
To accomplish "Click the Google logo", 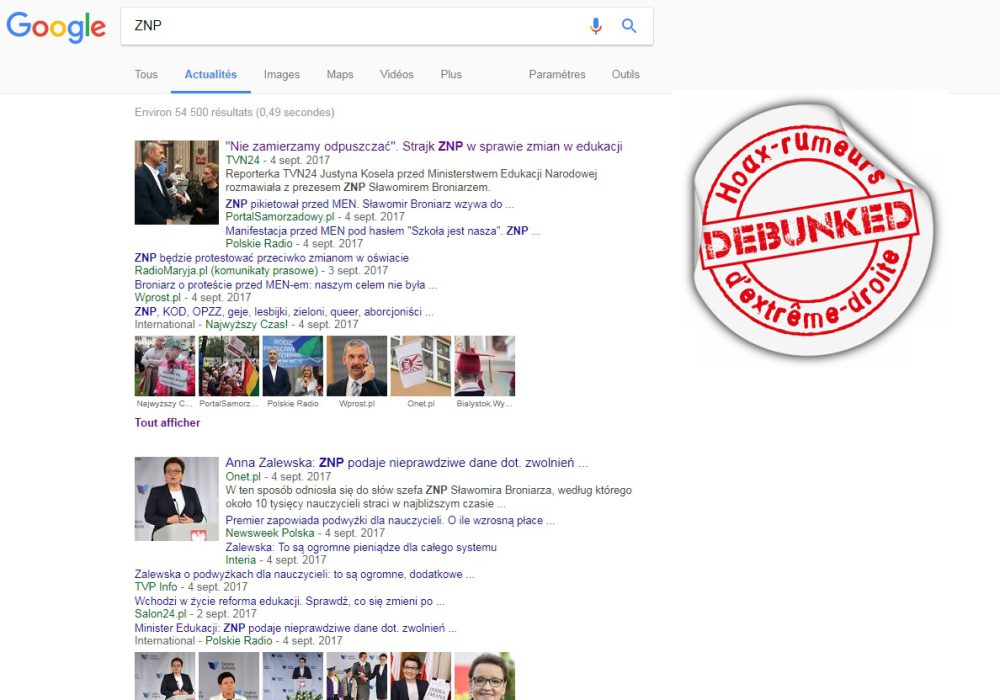I will pos(56,27).
